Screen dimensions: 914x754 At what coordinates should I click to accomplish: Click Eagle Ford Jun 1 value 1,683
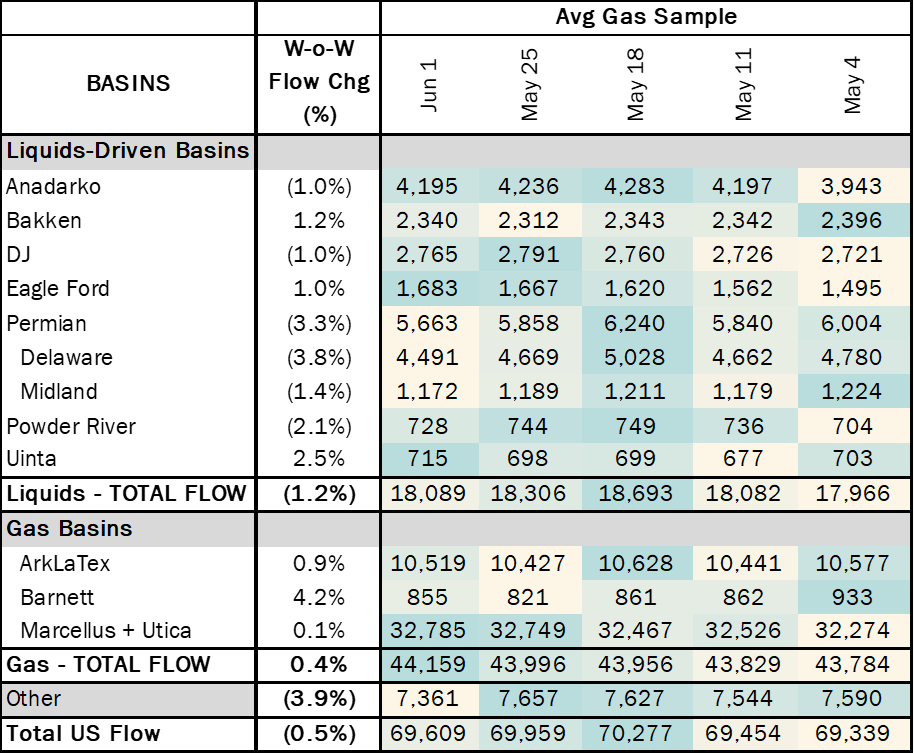(427, 289)
